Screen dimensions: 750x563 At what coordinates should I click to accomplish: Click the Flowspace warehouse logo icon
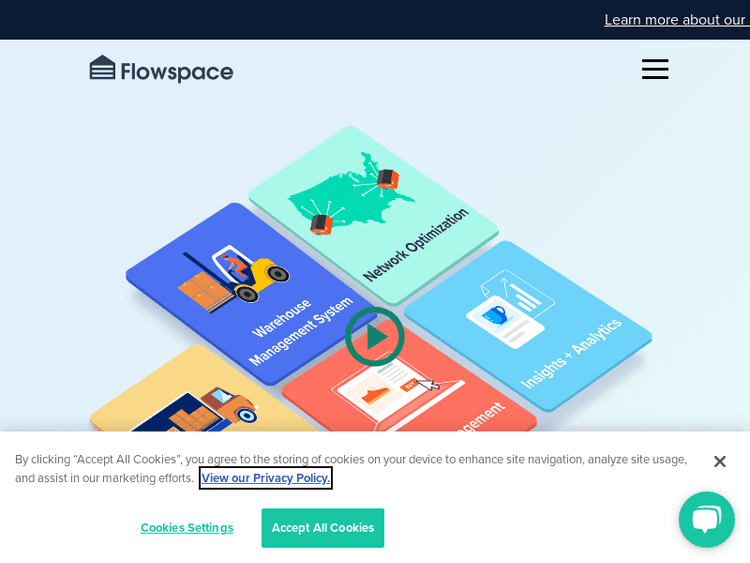pos(103,68)
